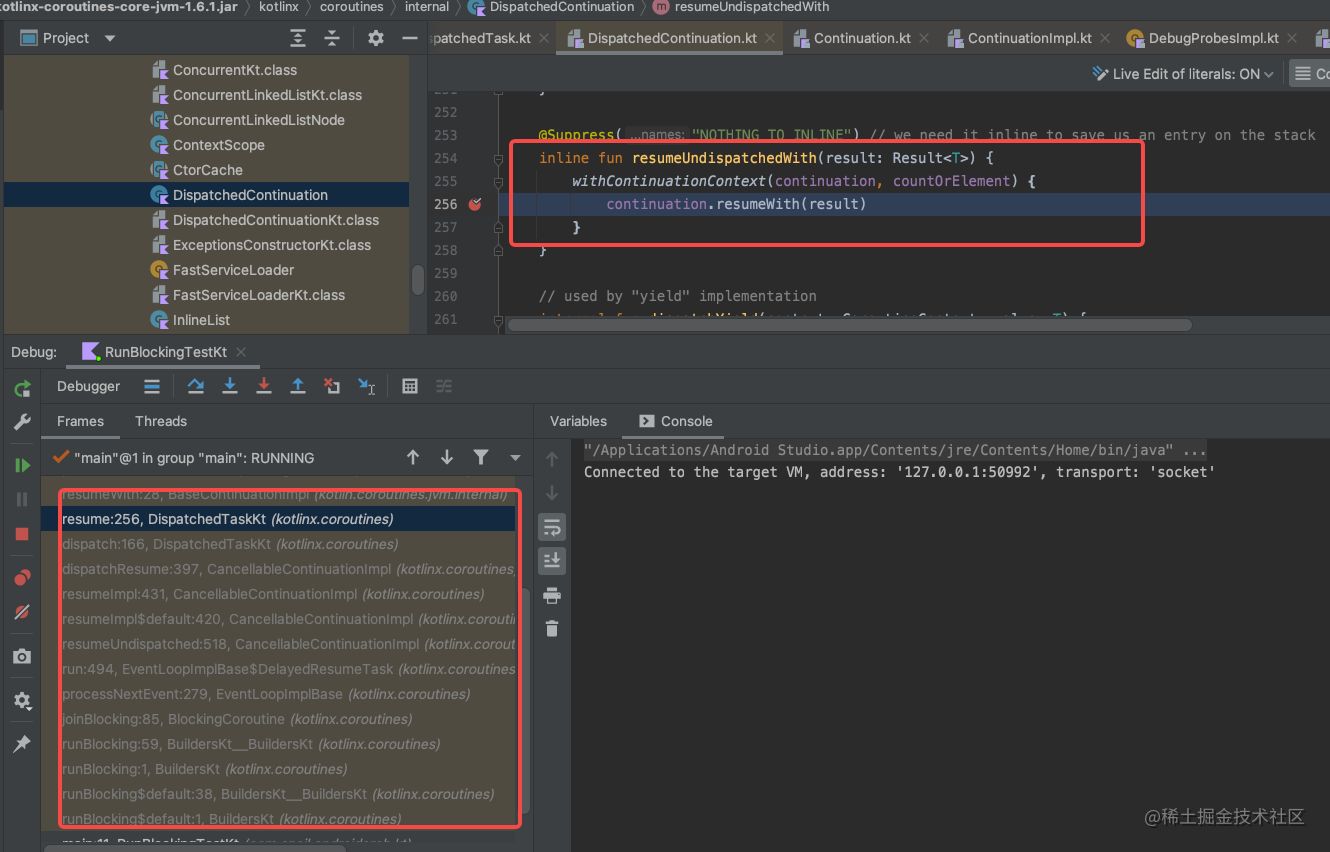Open the Variables tab
Viewport: 1330px width, 852px height.
pyautogui.click(x=578, y=421)
